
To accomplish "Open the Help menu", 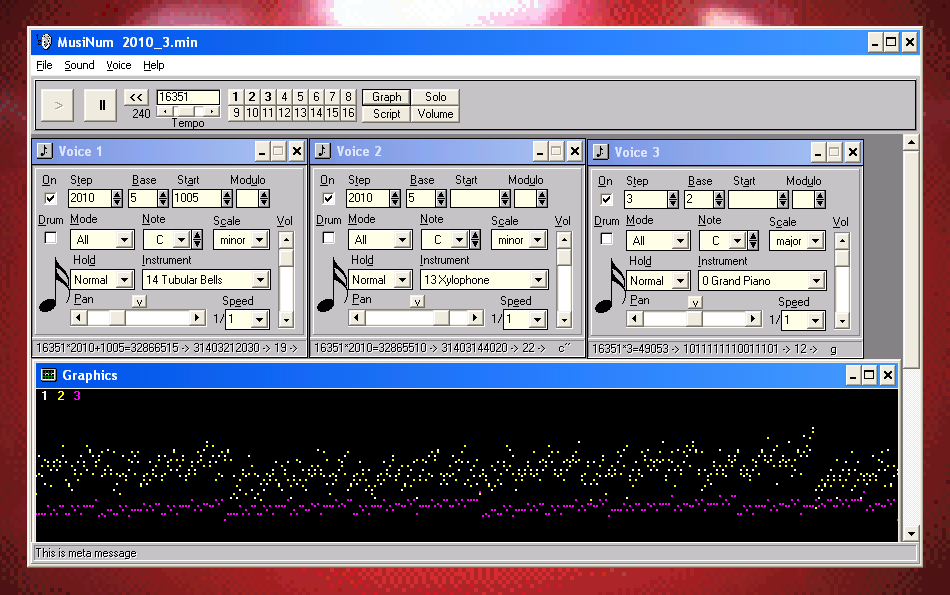I will [153, 65].
